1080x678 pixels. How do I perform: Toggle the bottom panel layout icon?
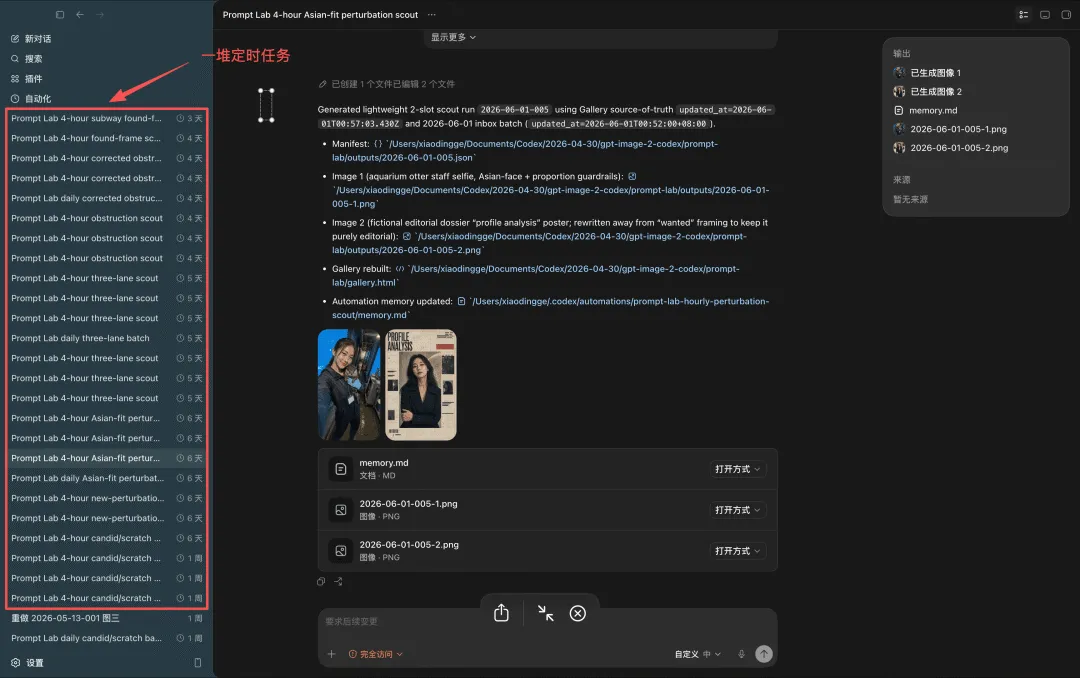pyautogui.click(x=1045, y=14)
